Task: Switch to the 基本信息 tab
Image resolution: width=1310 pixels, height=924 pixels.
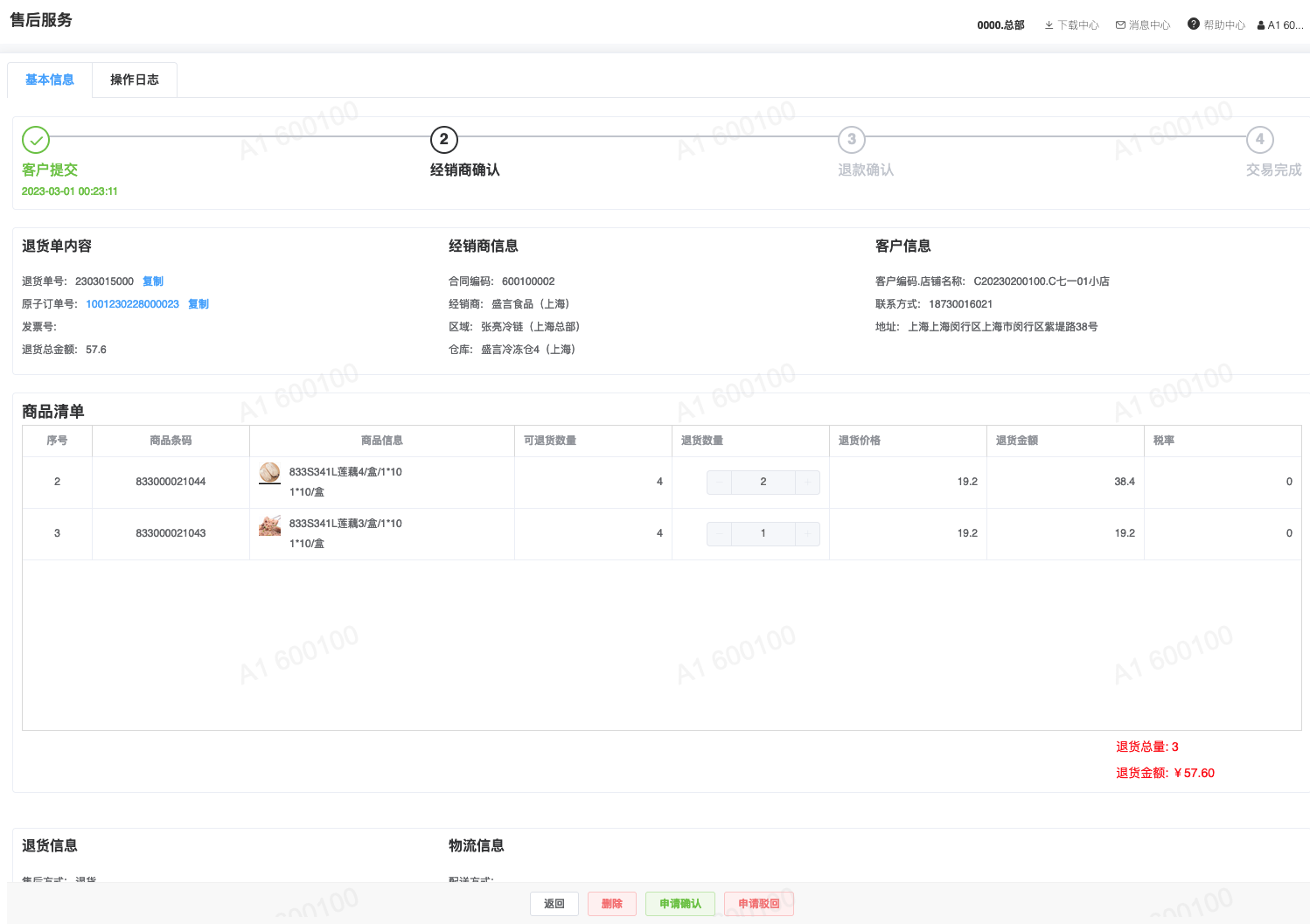Action: pos(50,80)
